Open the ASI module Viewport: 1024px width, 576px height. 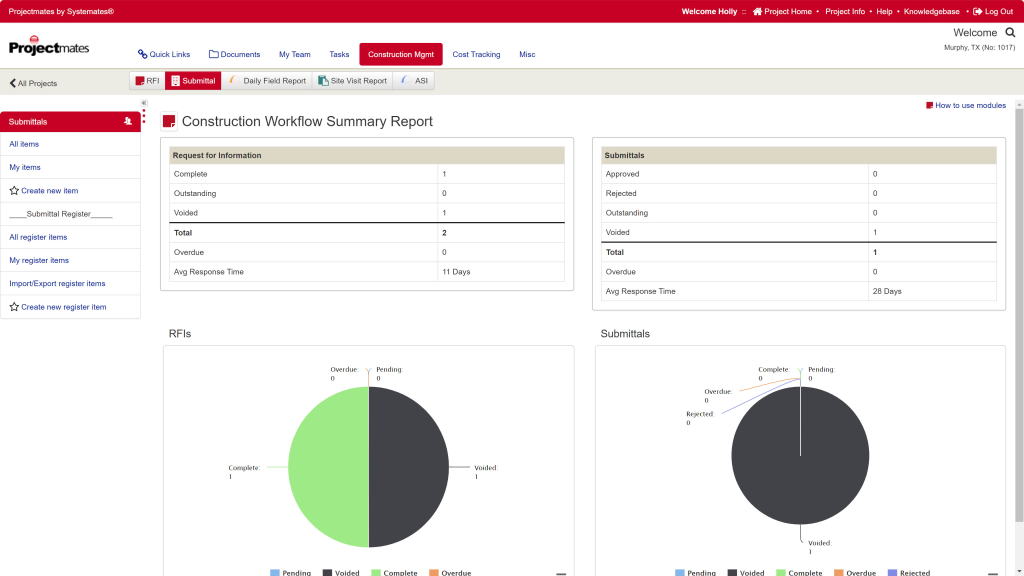pyautogui.click(x=414, y=81)
